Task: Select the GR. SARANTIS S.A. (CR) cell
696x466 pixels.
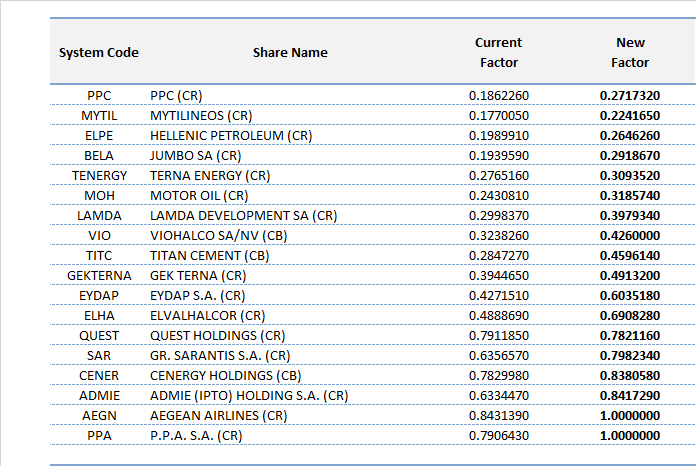Action: [x=220, y=356]
